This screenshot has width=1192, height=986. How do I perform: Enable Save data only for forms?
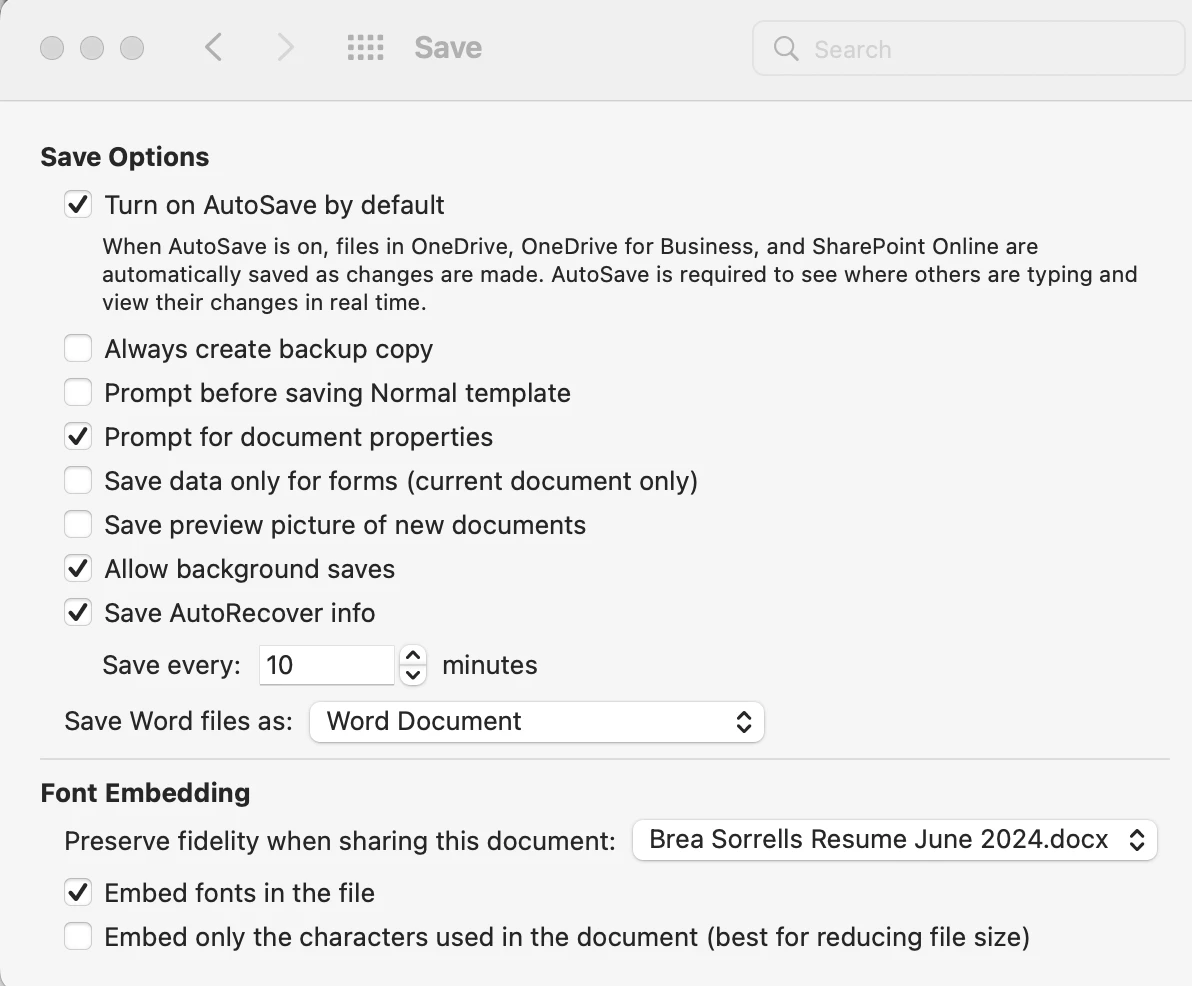click(x=78, y=480)
